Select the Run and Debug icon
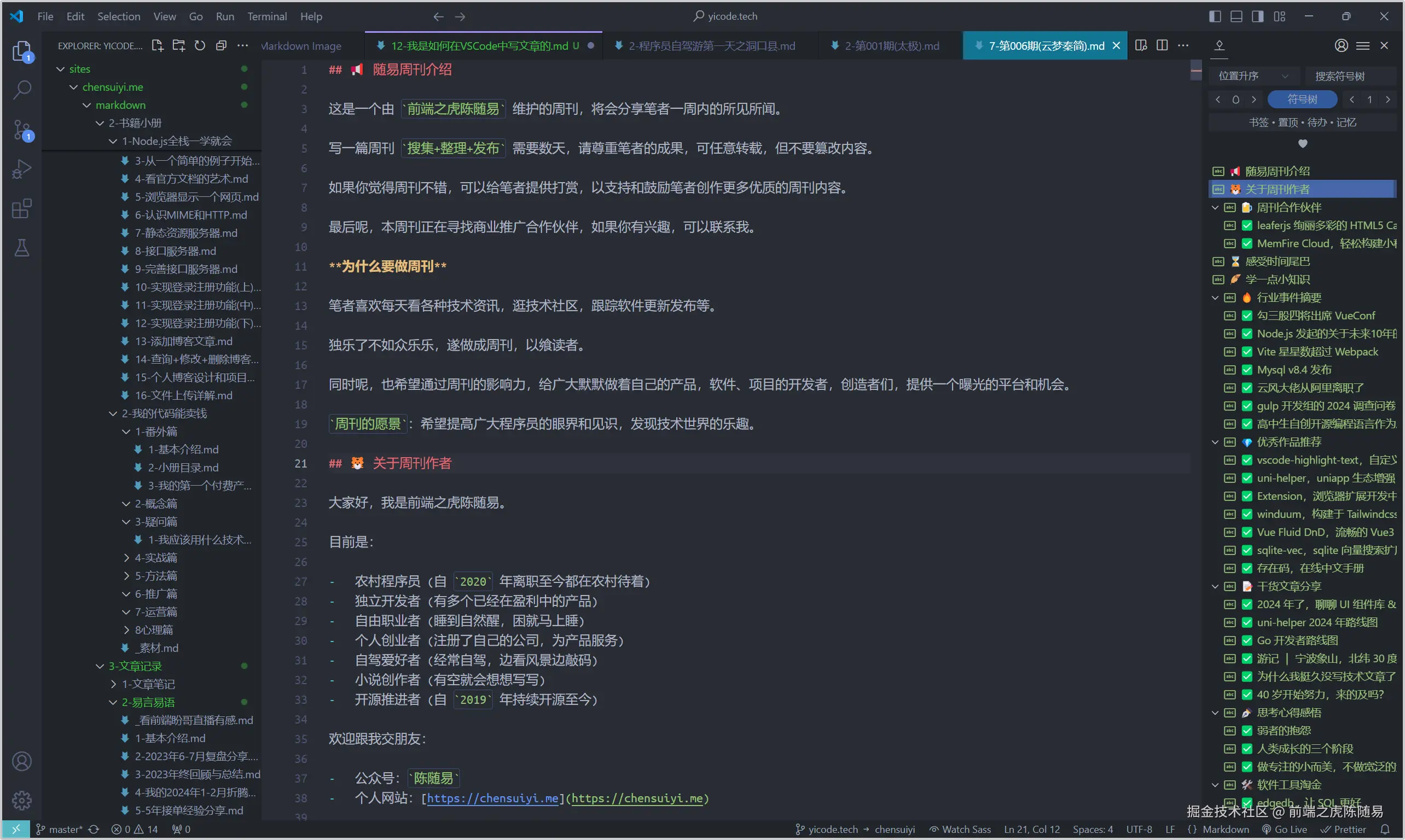 coord(22,168)
